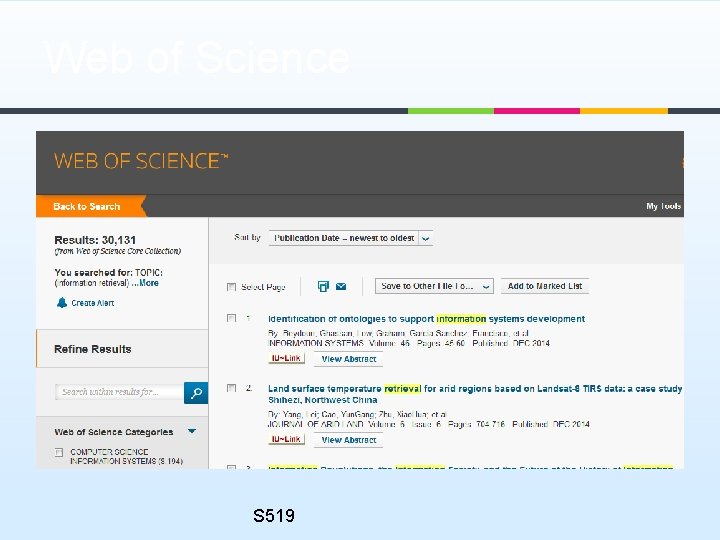Click 'JOURNAL OF ARID LAND' source line

(428, 424)
